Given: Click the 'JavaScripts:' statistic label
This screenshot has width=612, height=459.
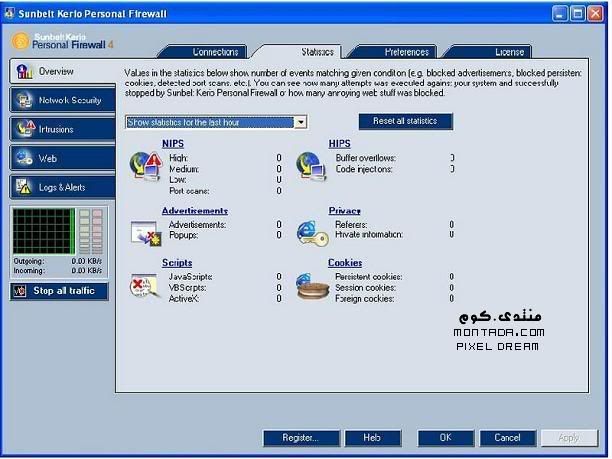Looking at the screenshot, I should tap(190, 277).
